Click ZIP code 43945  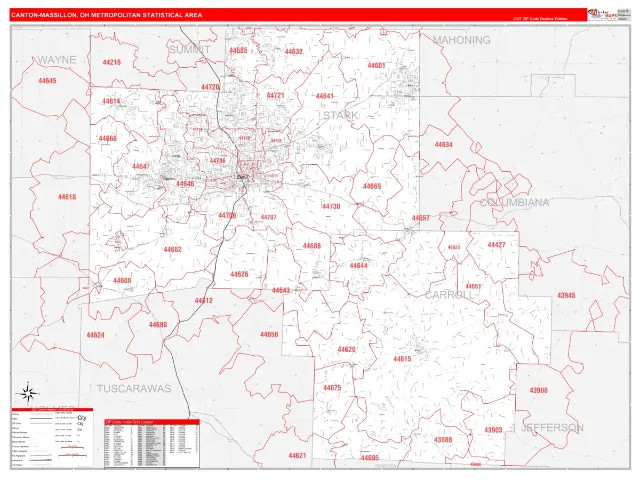pos(566,296)
